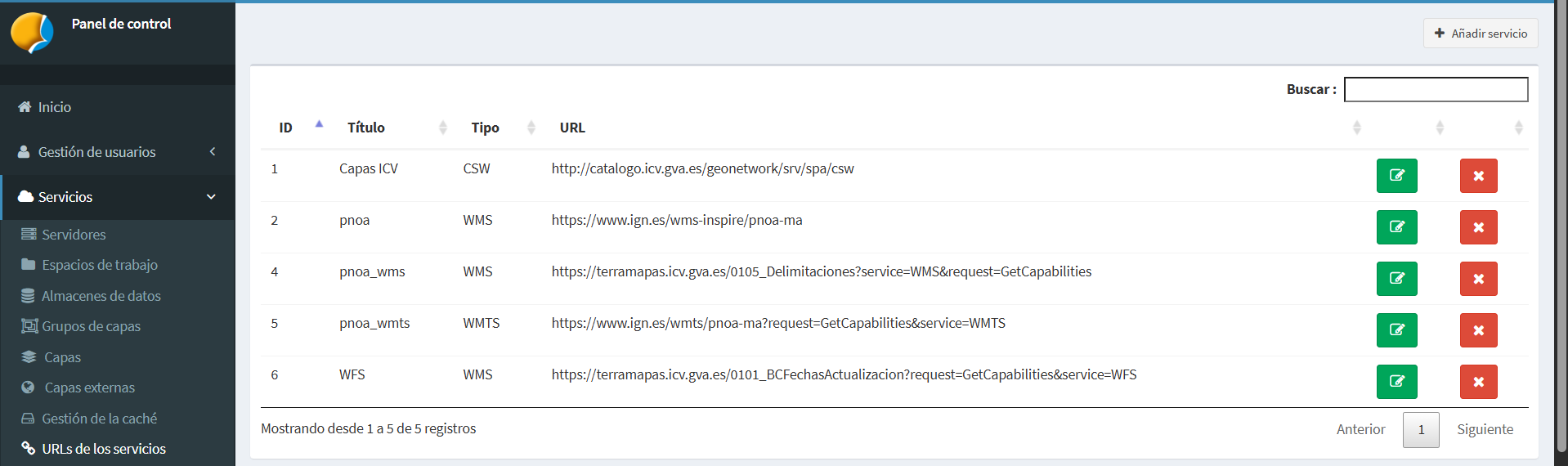Screen dimensions: 1568x466
Task: Edit the WFS service row
Action: [1396, 382]
